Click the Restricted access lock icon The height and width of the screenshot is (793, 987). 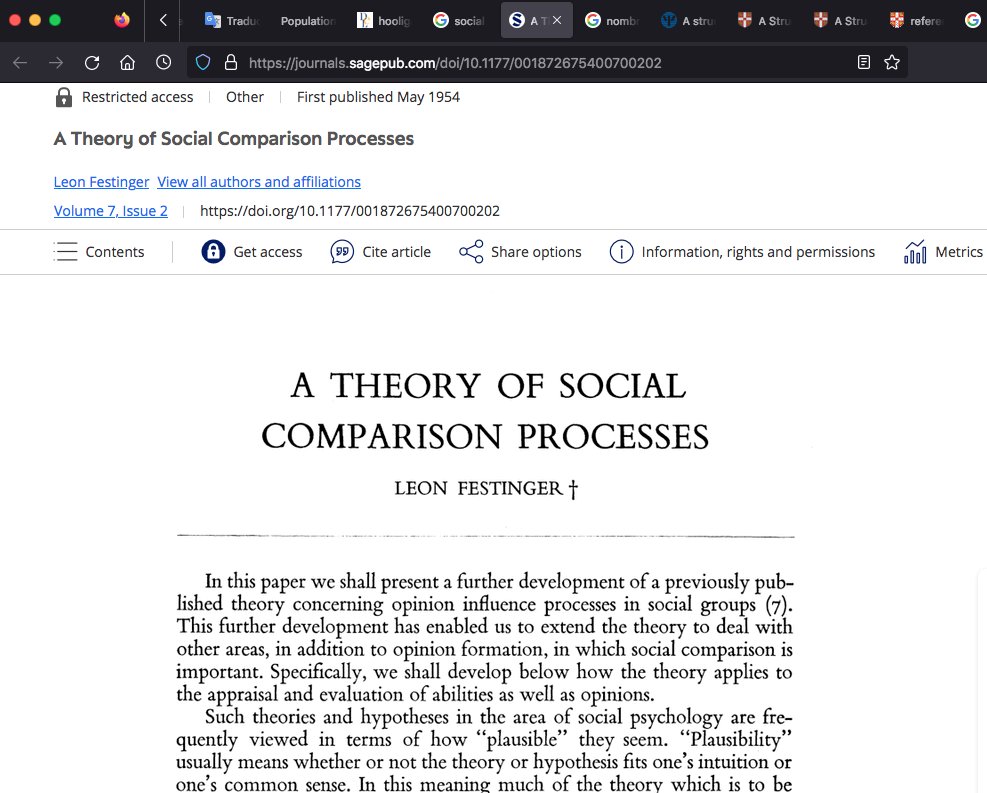click(x=64, y=98)
